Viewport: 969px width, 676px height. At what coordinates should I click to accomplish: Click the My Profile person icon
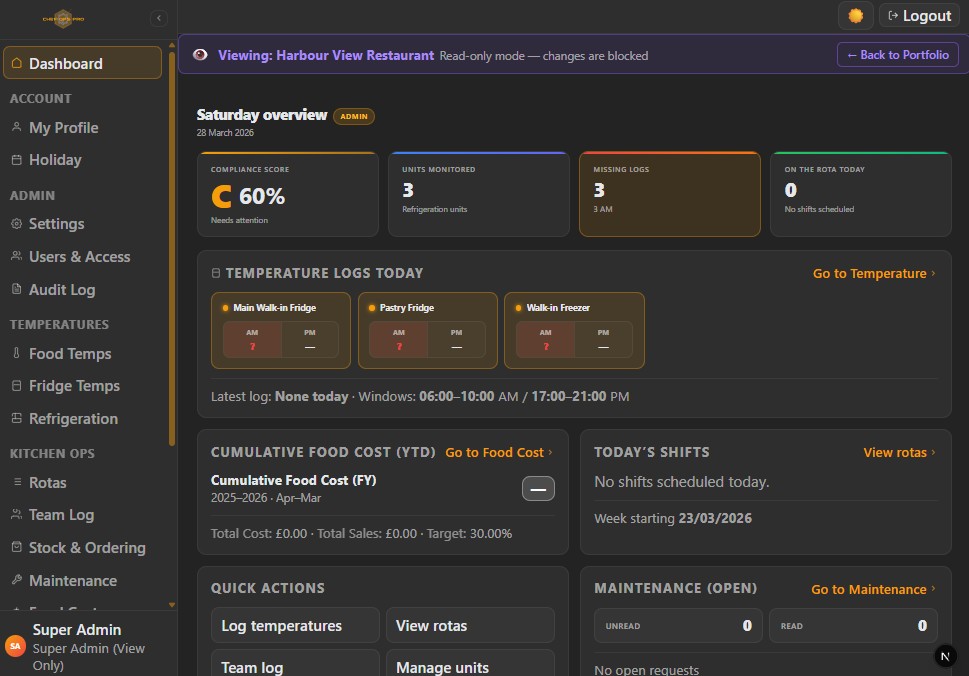[17, 127]
